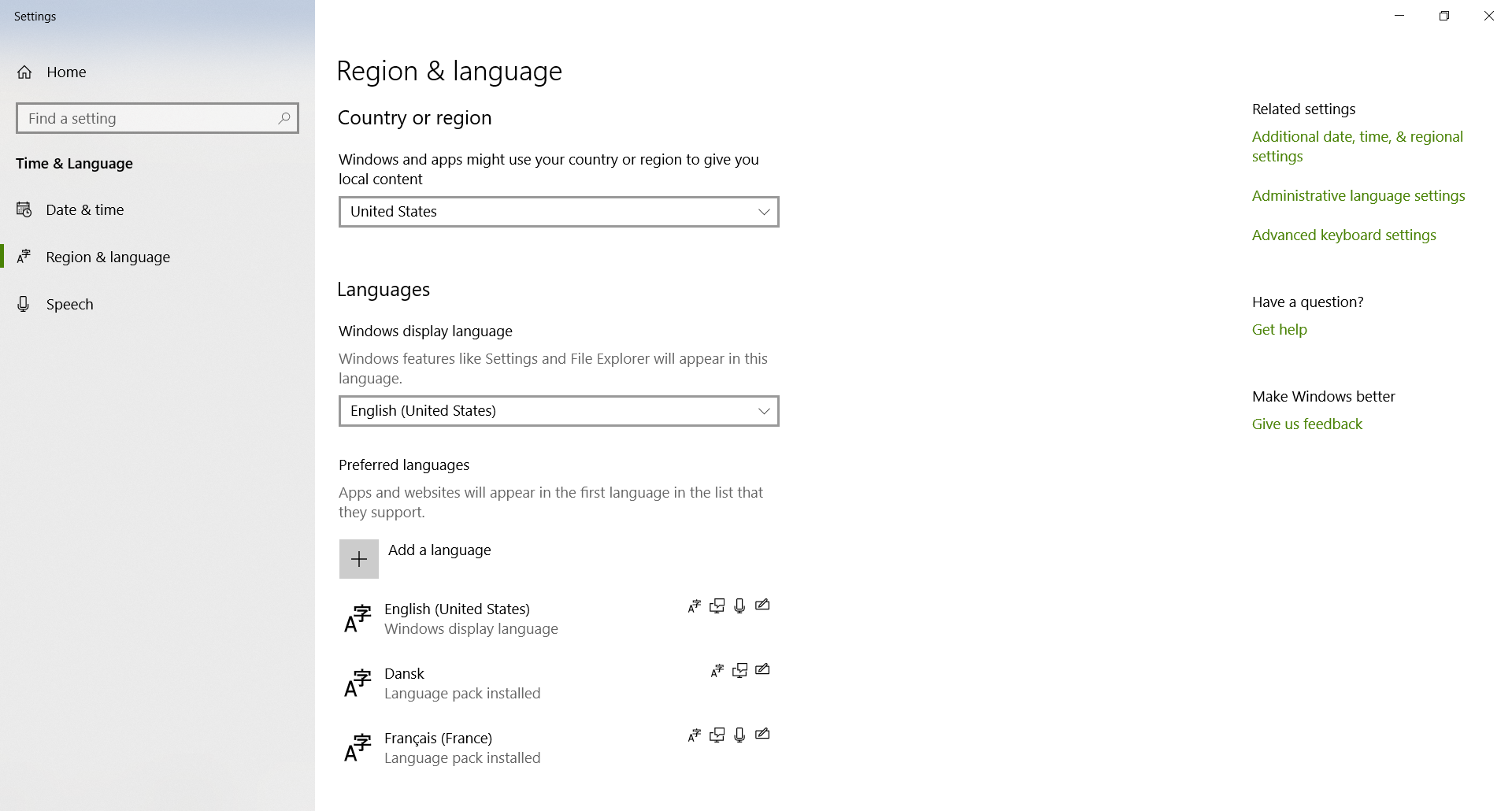Click the Home icon in sidebar

[24, 72]
